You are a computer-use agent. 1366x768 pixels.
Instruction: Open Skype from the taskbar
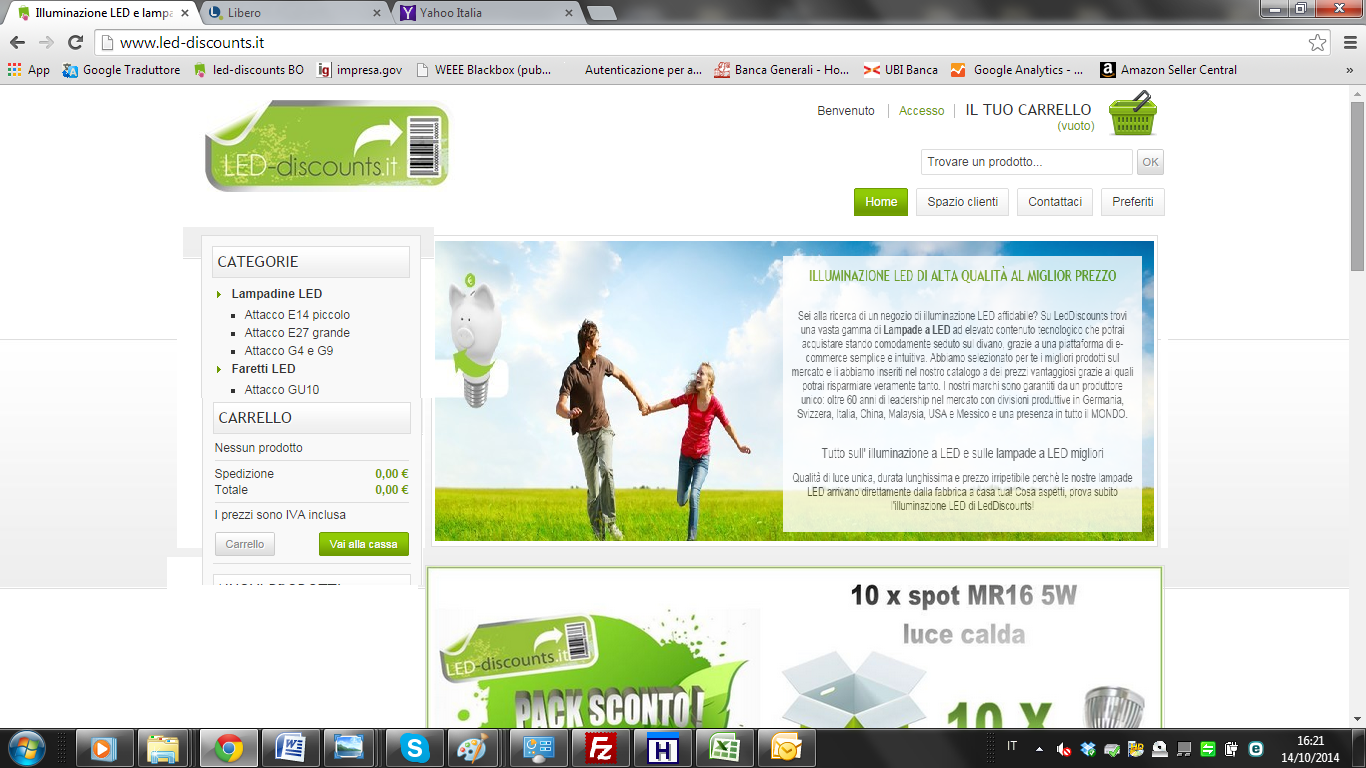click(x=414, y=748)
